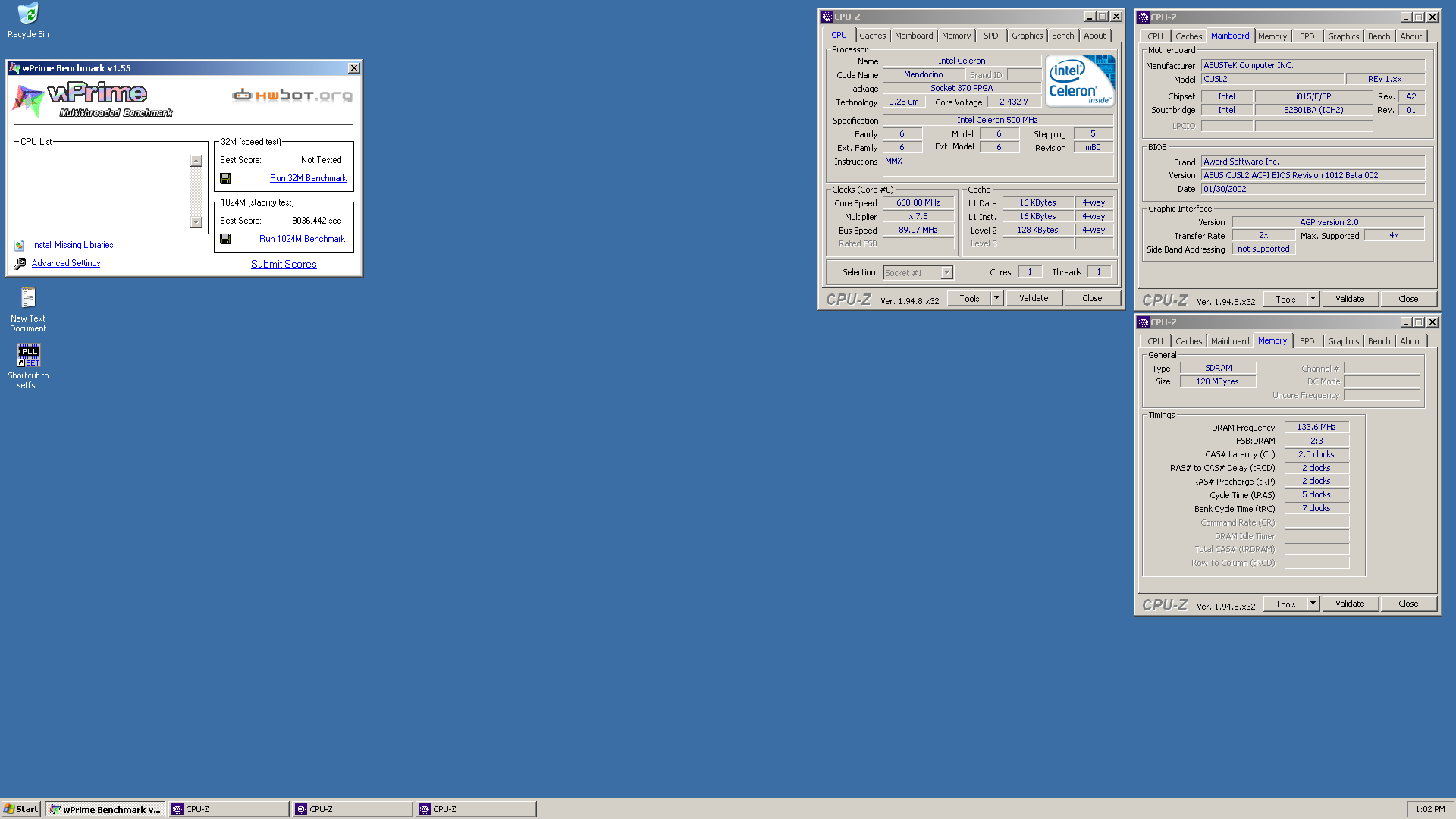This screenshot has width=1456, height=819.
Task: Click Validate in the Memory window
Action: click(1350, 604)
